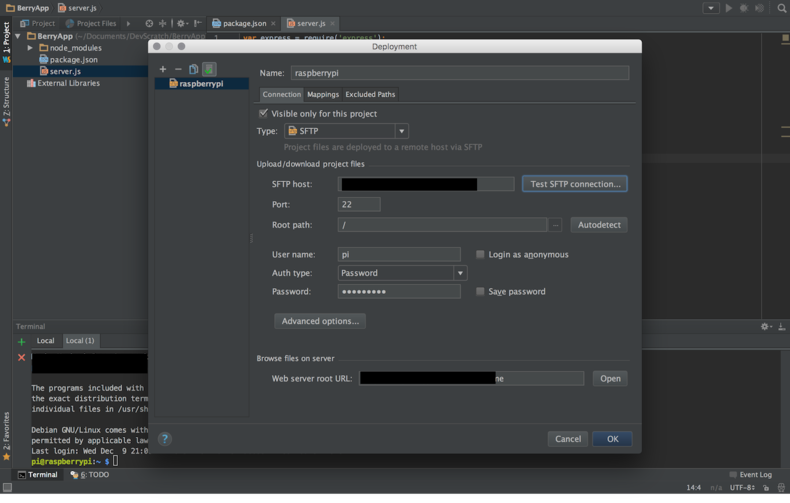Hide the Project tool window
Image resolution: width=790 pixels, height=503 pixels.
(198, 23)
